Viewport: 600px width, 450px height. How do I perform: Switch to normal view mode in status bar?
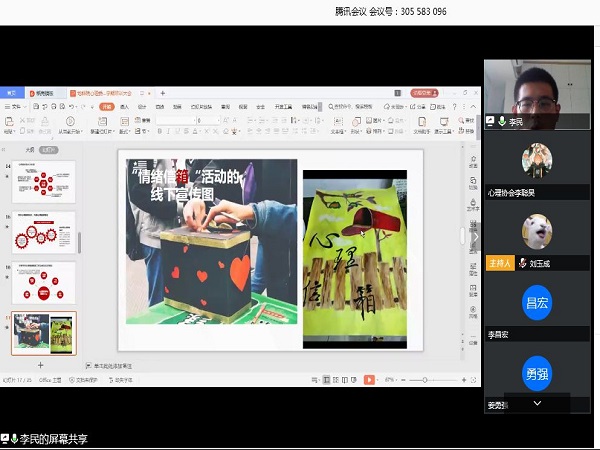(x=328, y=380)
